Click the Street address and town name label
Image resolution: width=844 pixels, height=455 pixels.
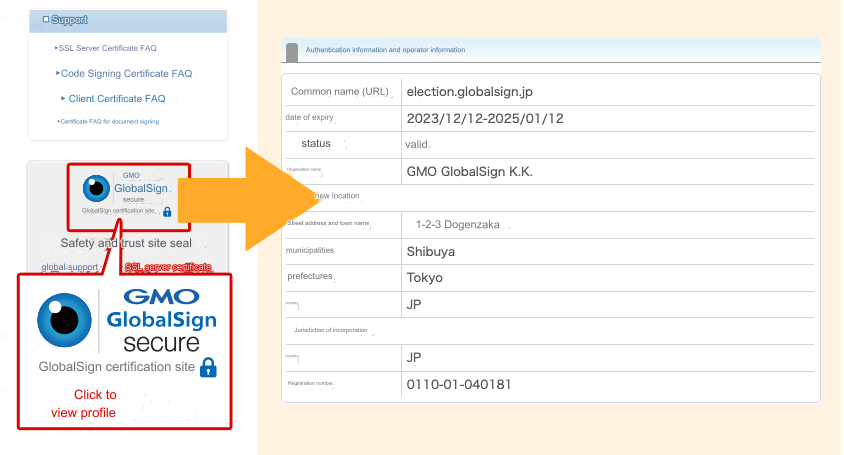[328, 223]
